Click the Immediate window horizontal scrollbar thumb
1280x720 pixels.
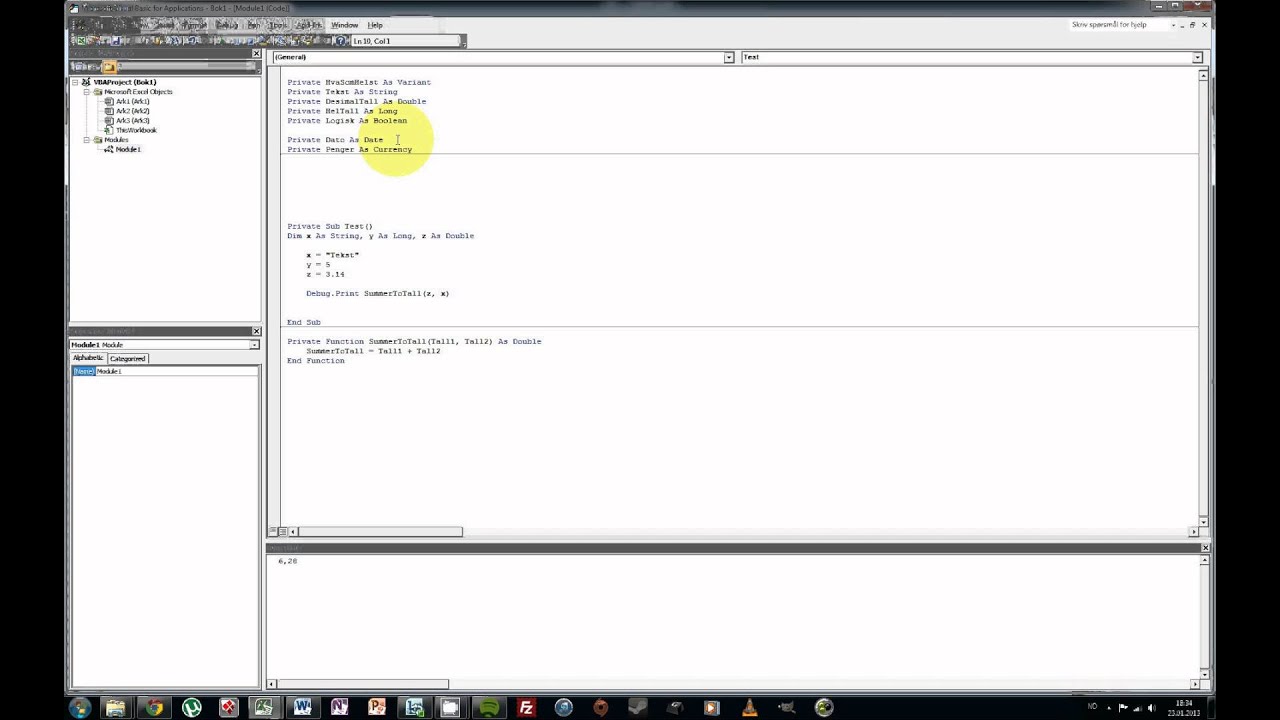point(364,684)
